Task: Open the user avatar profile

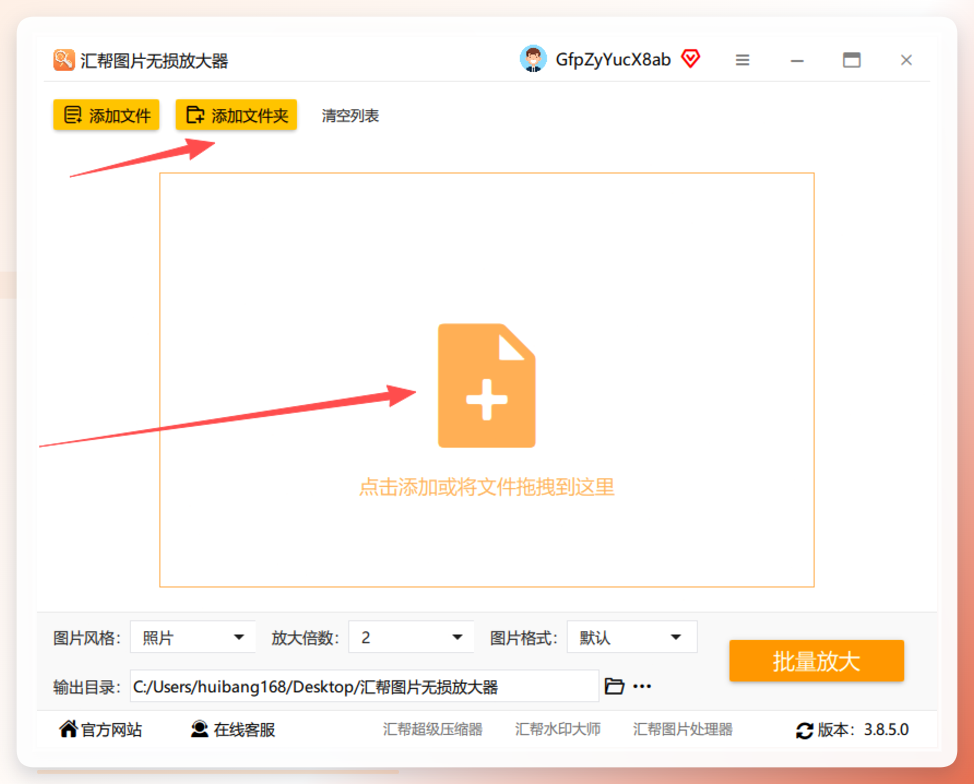Action: click(533, 59)
